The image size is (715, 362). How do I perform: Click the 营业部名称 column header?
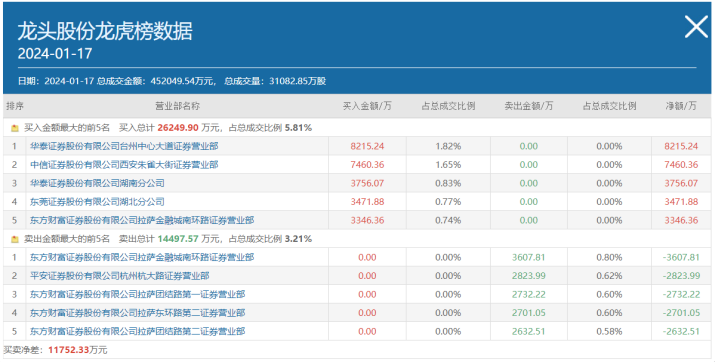(177, 106)
